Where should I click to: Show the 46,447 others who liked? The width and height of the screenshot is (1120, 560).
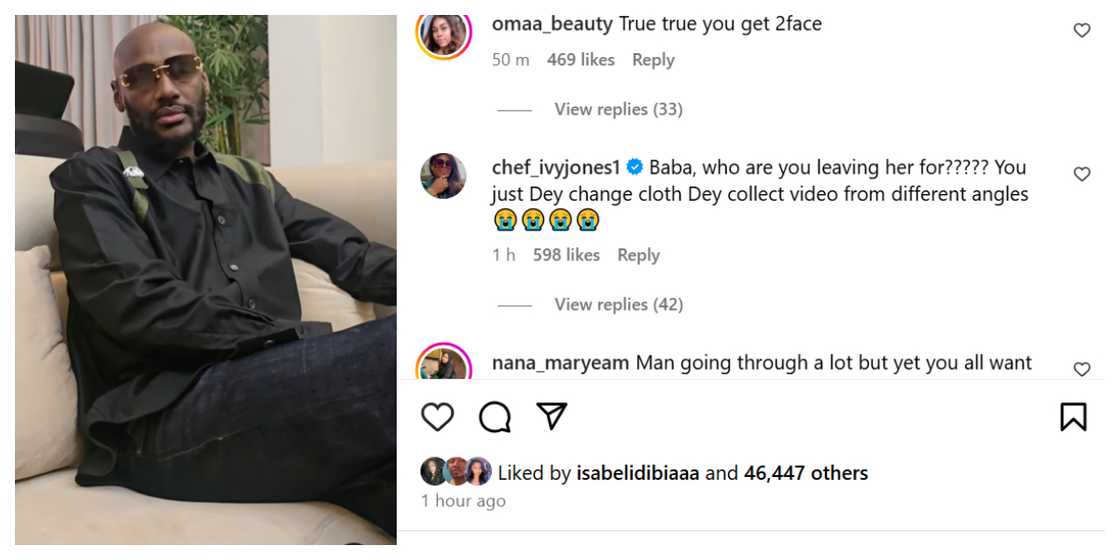click(806, 473)
